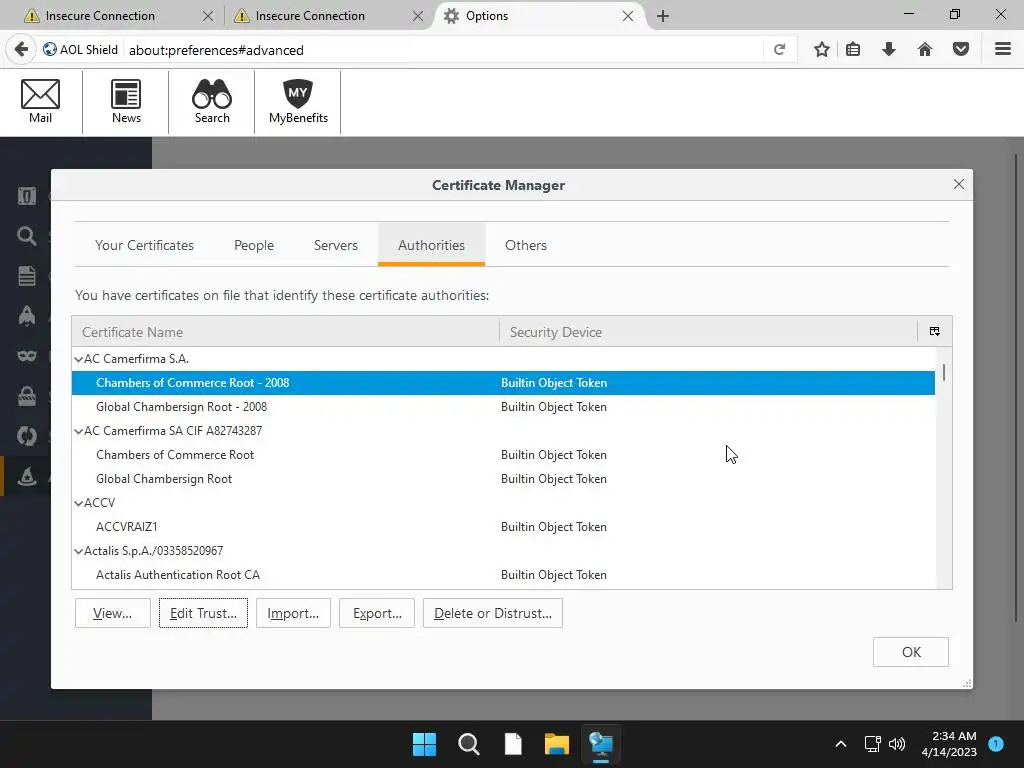The height and width of the screenshot is (768, 1024).
Task: Open Content preferences sidebar document icon
Action: coord(27,276)
